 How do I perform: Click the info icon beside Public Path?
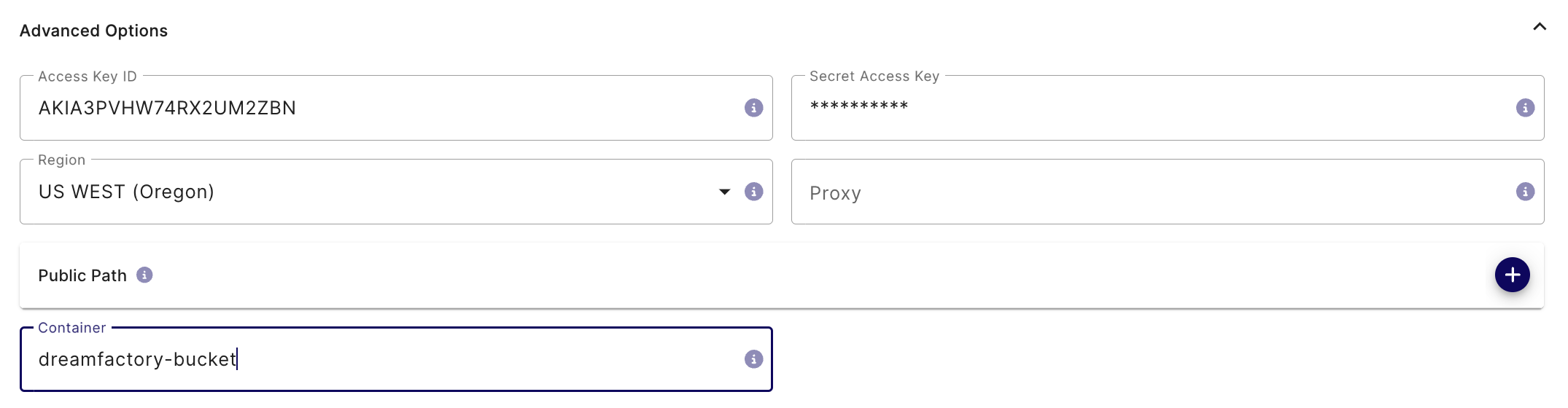tap(144, 275)
